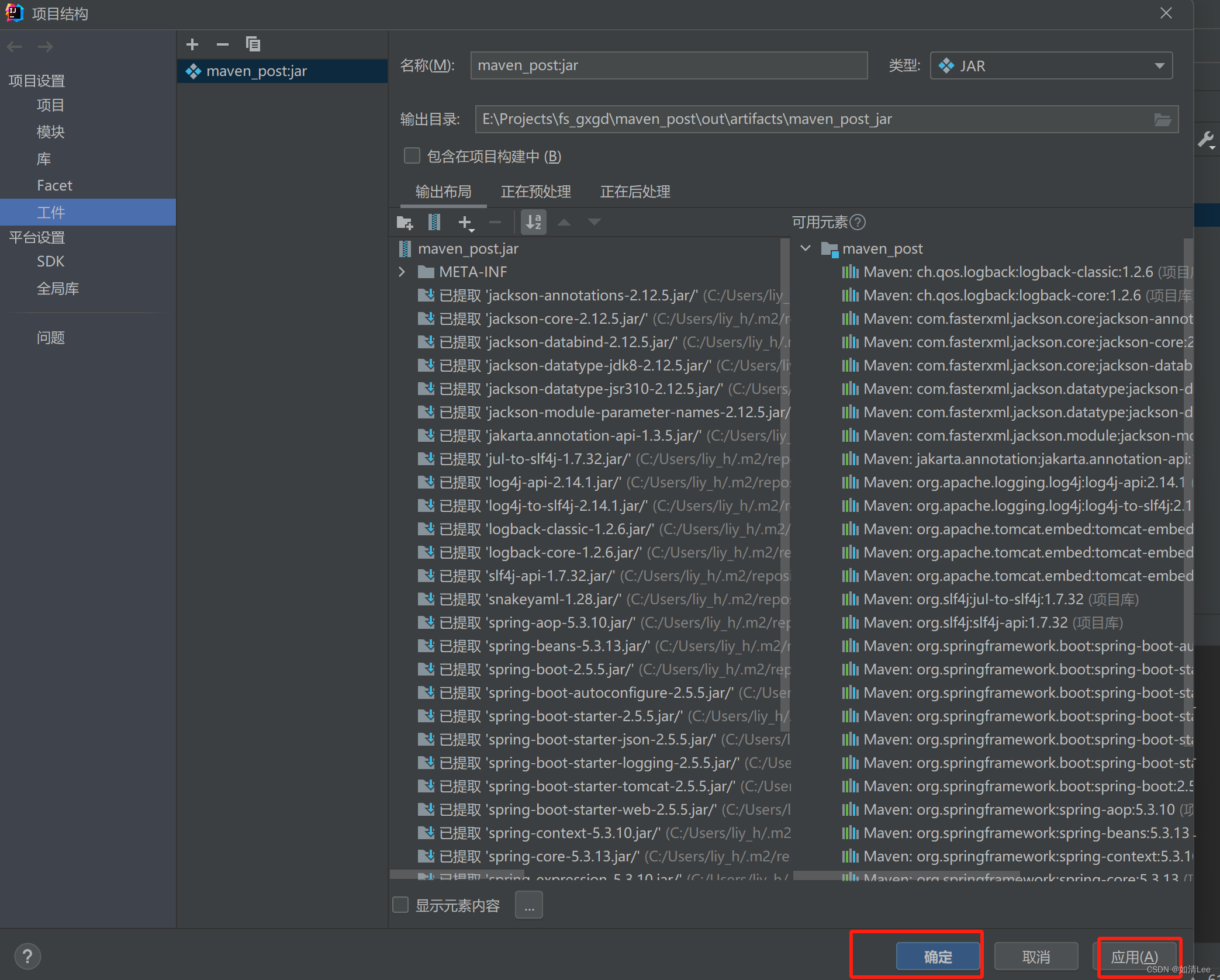Click the create directory icon in layout toolbar
This screenshot has width=1220, height=980.
(x=405, y=223)
